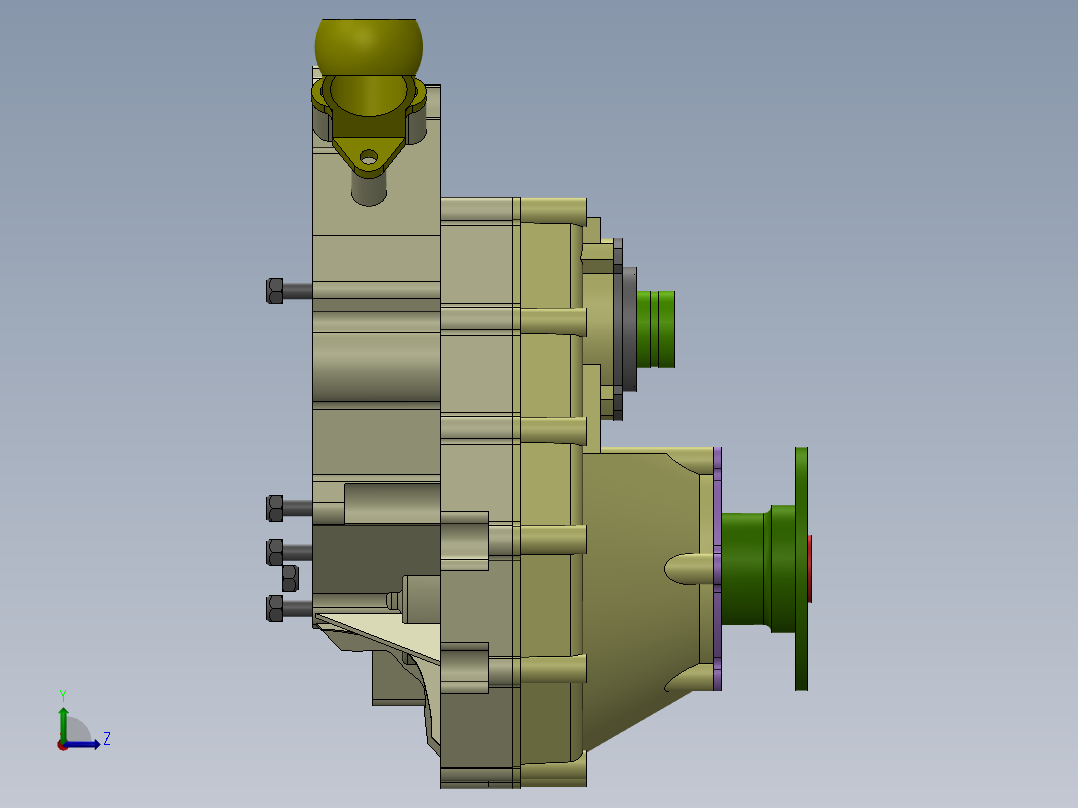The width and height of the screenshot is (1078, 808).
Task: Click the green Y axis arrow of triad
Action: pos(63,718)
